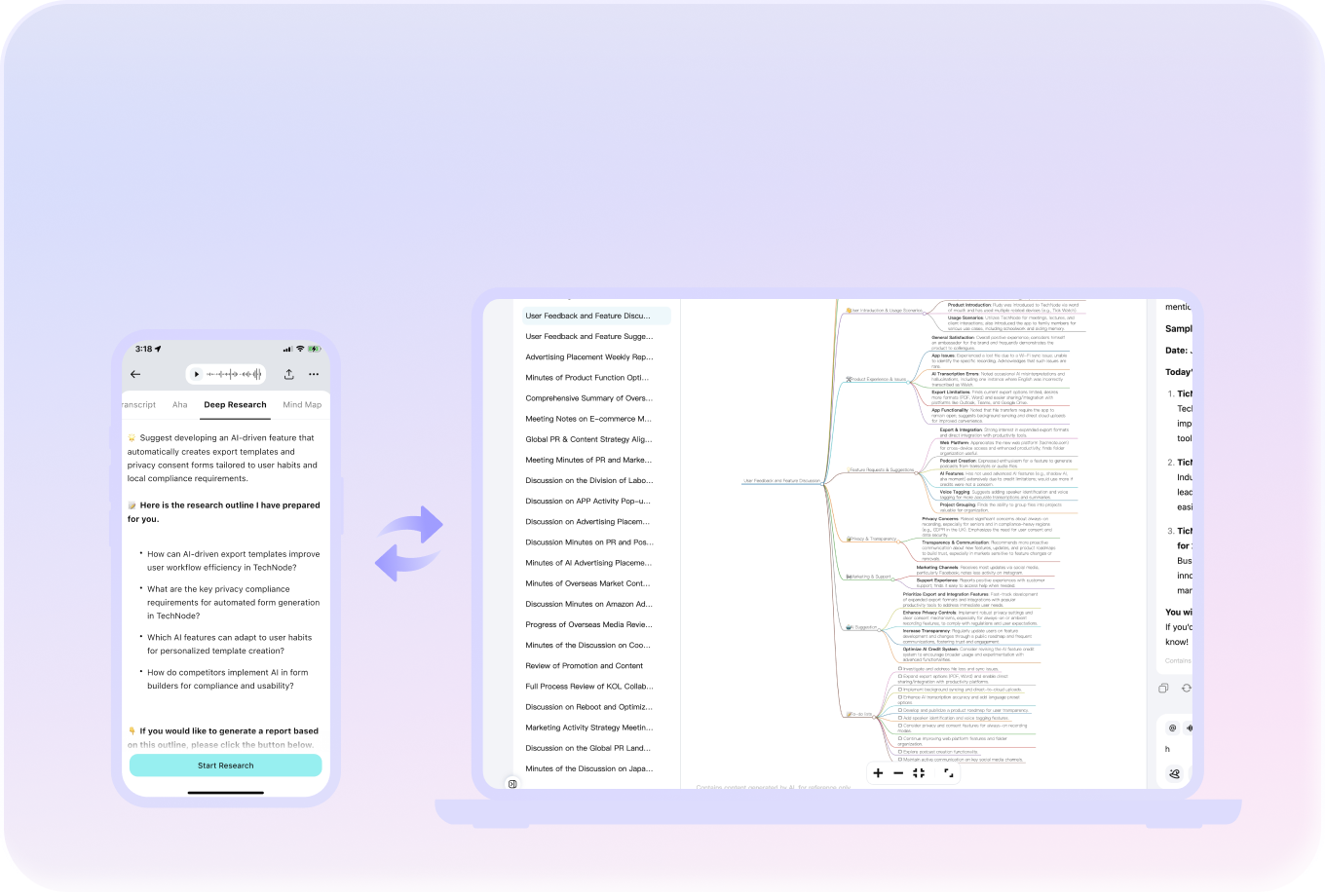Screen dimensions: 1325x896
Task: Select the @ mention icon in the chat bar
Action: 1172,728
